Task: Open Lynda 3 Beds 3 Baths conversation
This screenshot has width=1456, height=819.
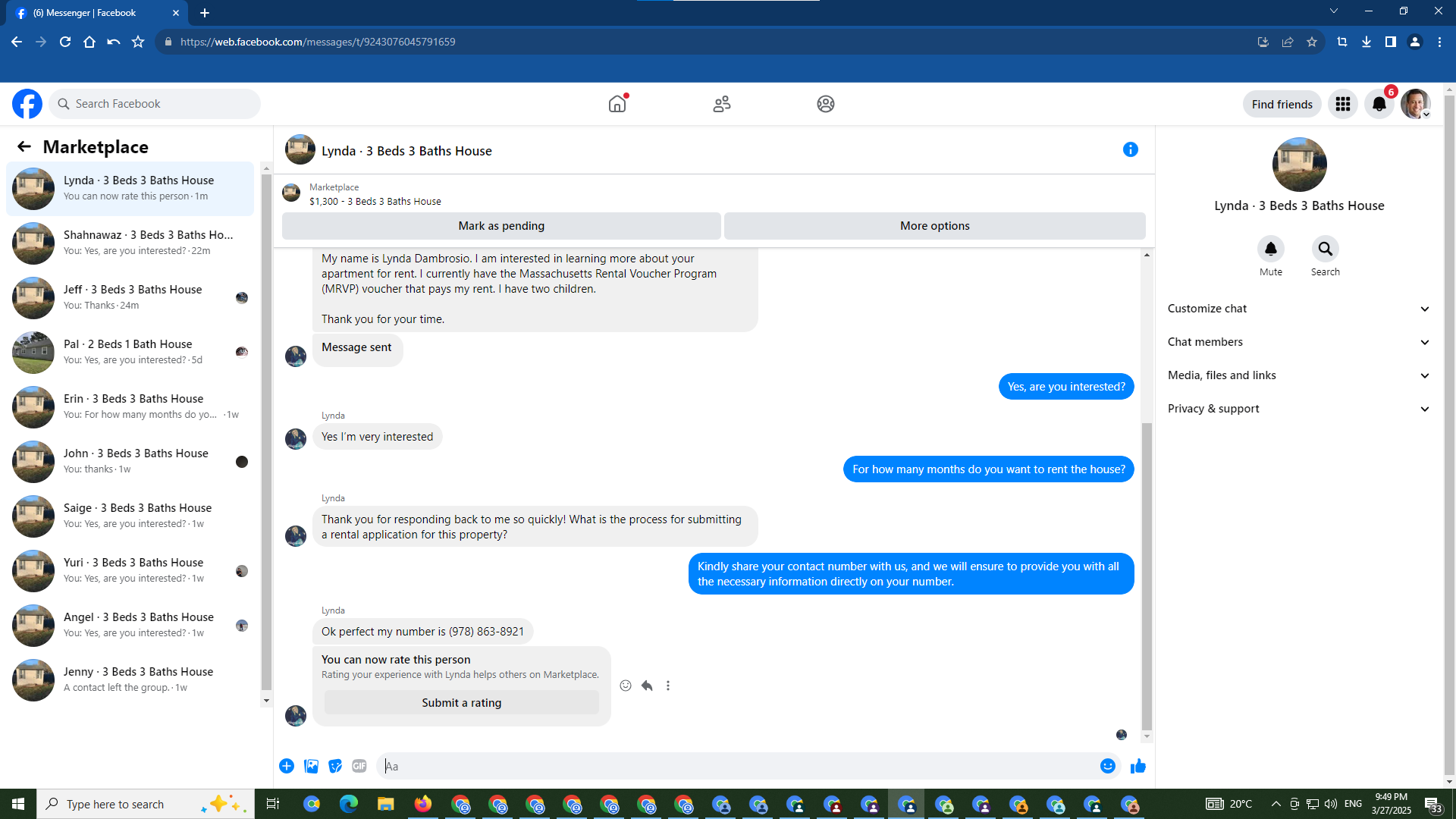Action: (x=130, y=188)
